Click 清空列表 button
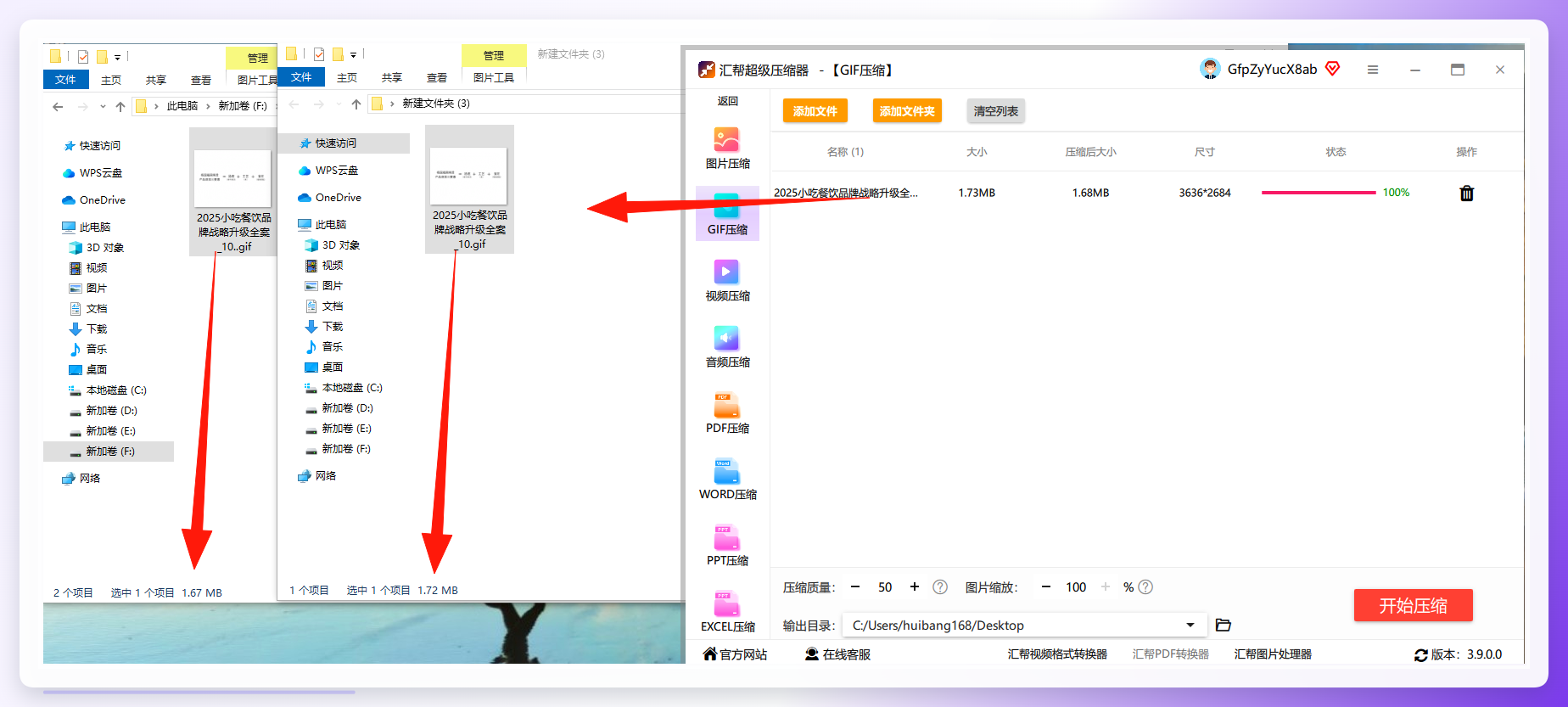Image resolution: width=1568 pixels, height=707 pixels. (x=996, y=111)
